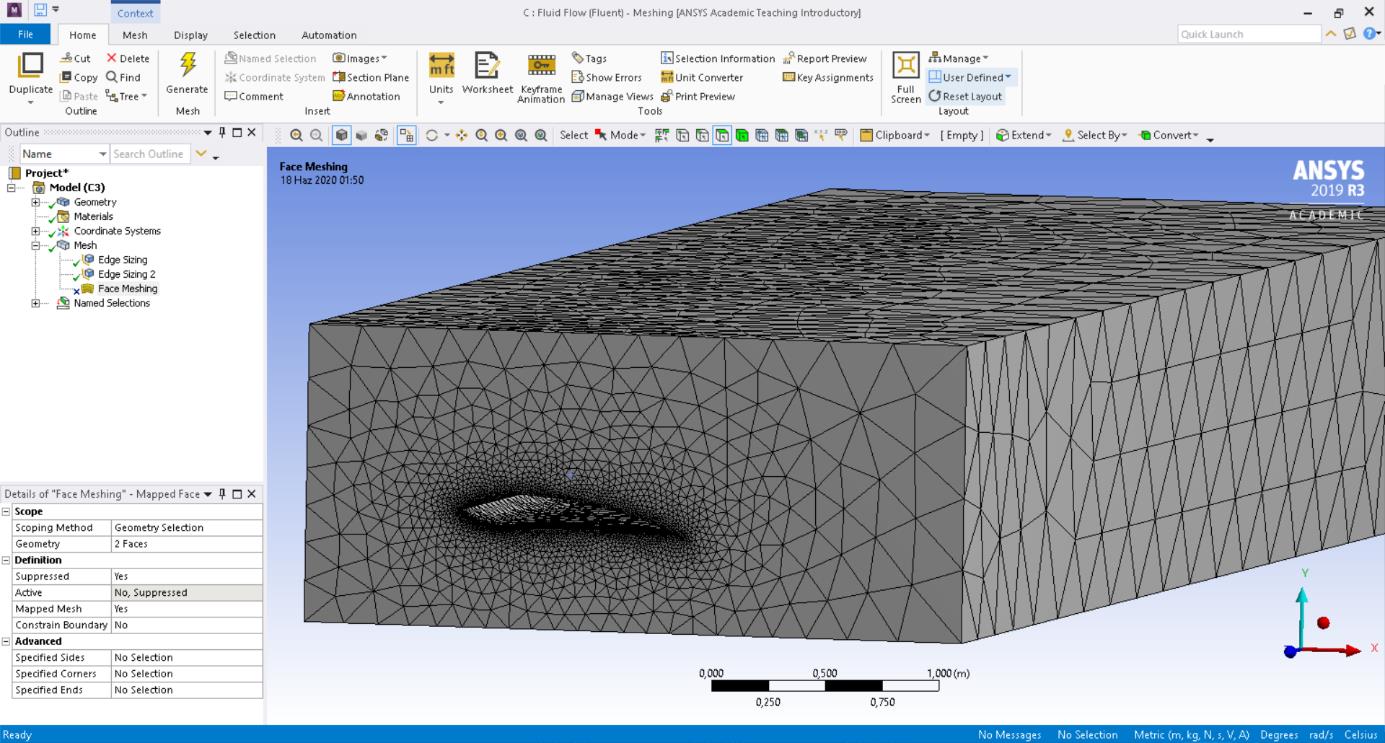Click Reset Layout button
The height and width of the screenshot is (743, 1385).
(x=965, y=97)
